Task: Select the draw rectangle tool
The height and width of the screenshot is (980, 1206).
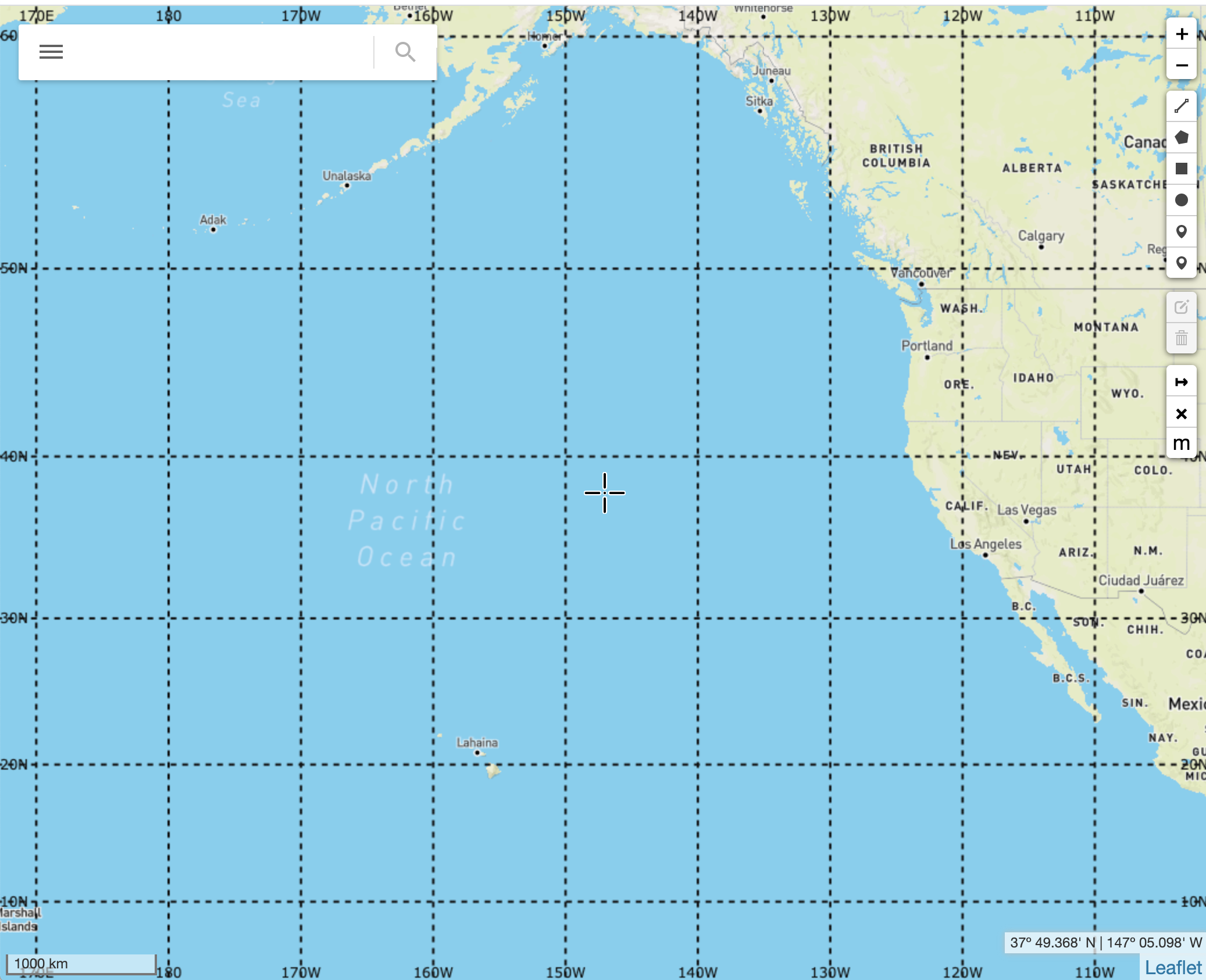Action: tap(1181, 169)
